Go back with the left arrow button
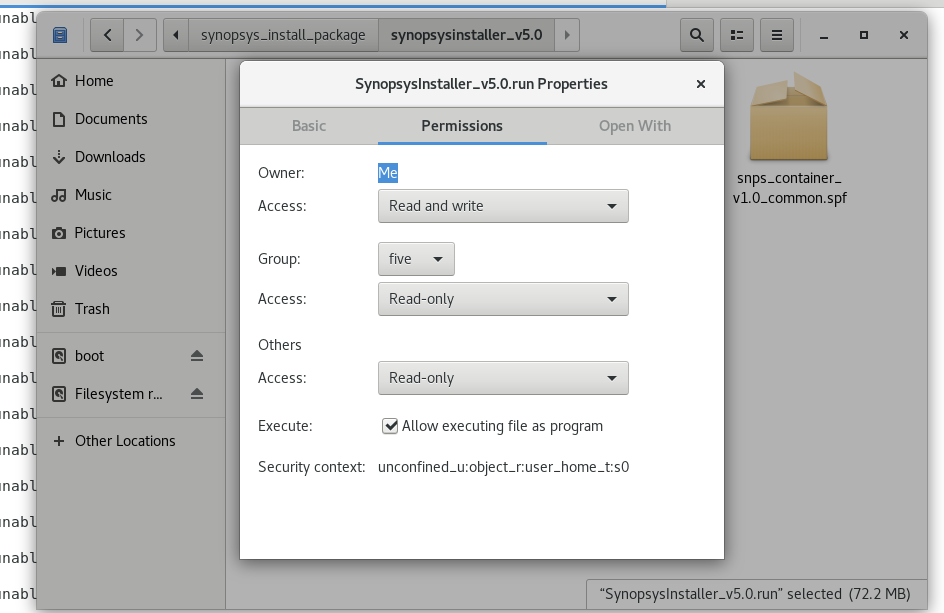The width and height of the screenshot is (944, 613). click(x=107, y=35)
